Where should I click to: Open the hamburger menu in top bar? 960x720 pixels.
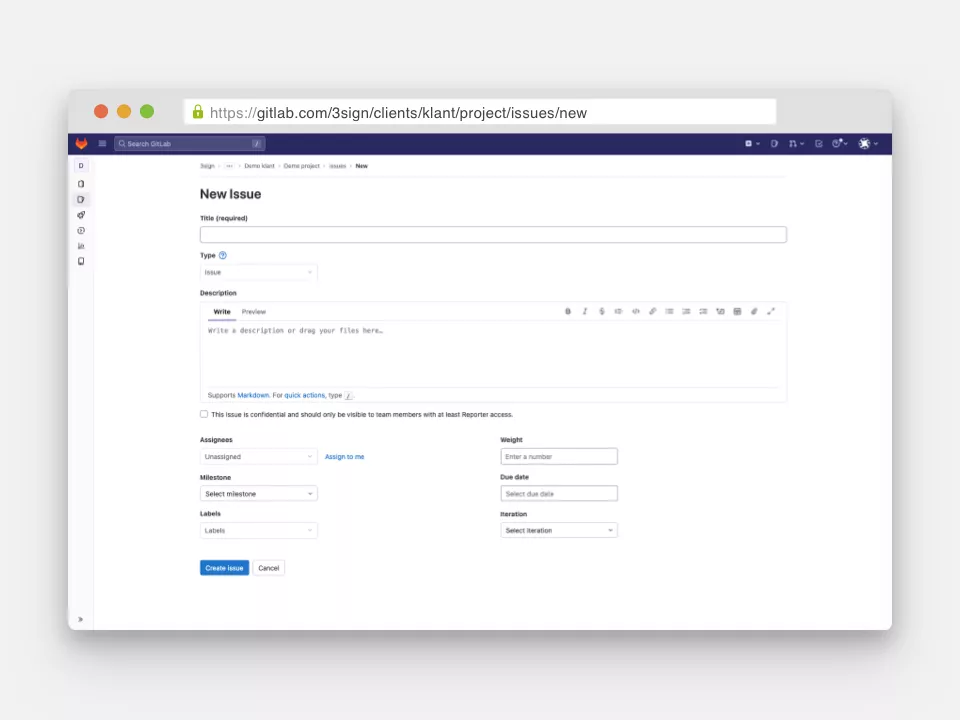click(x=102, y=144)
